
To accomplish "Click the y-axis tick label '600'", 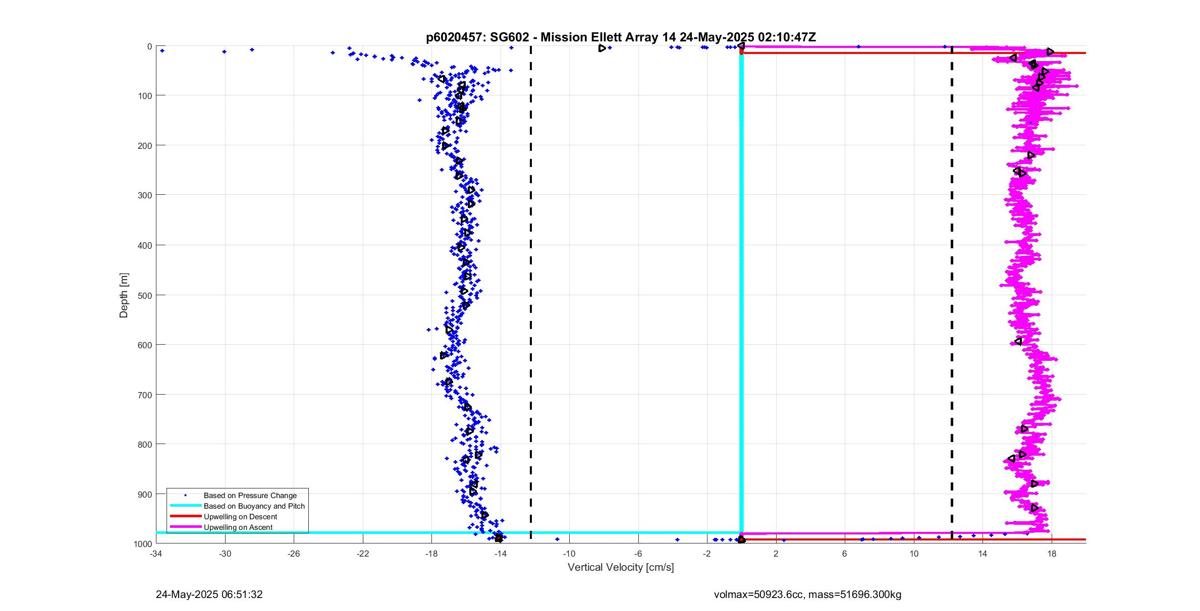I will tap(144, 345).
